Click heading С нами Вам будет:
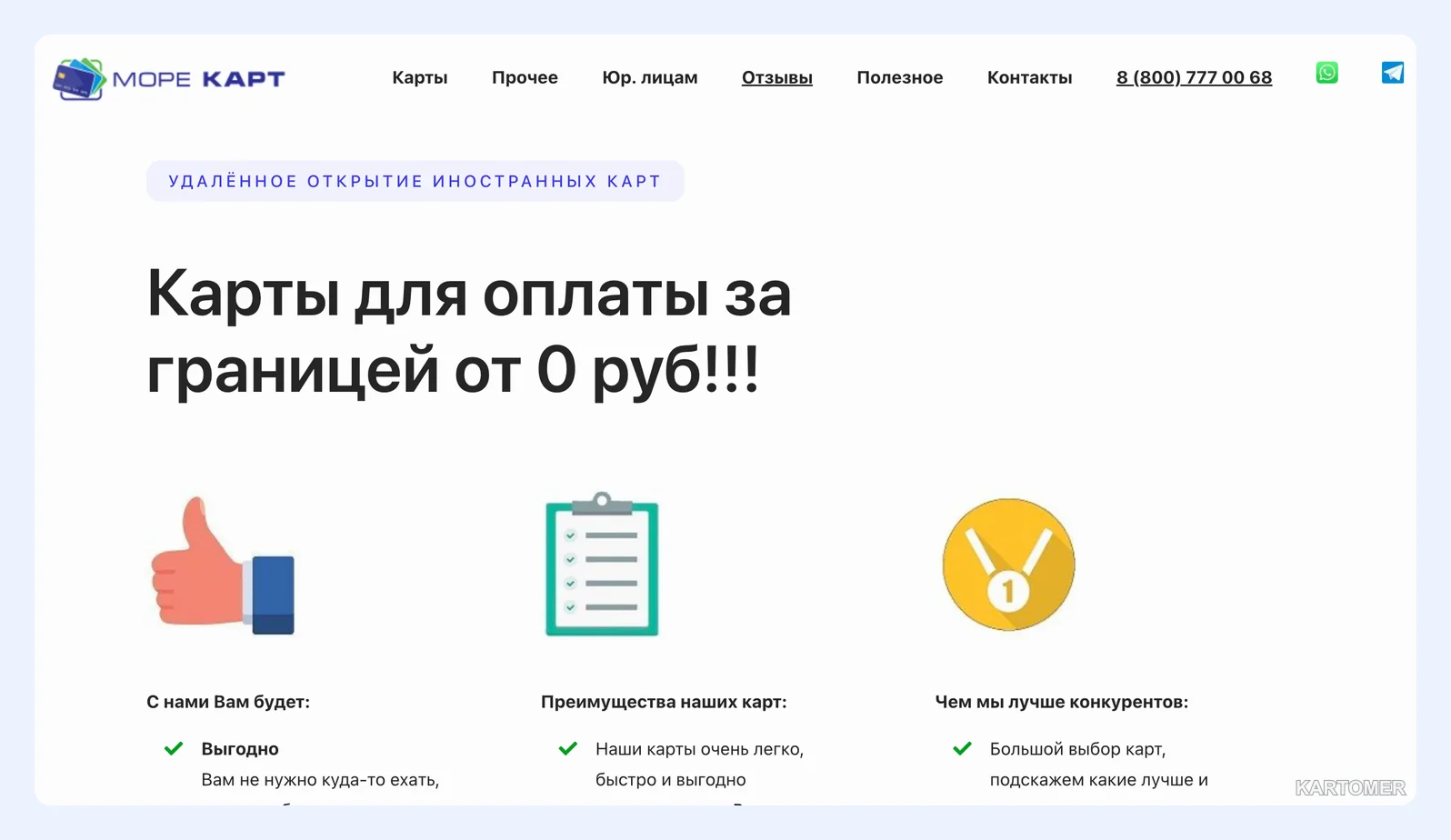 [228, 702]
